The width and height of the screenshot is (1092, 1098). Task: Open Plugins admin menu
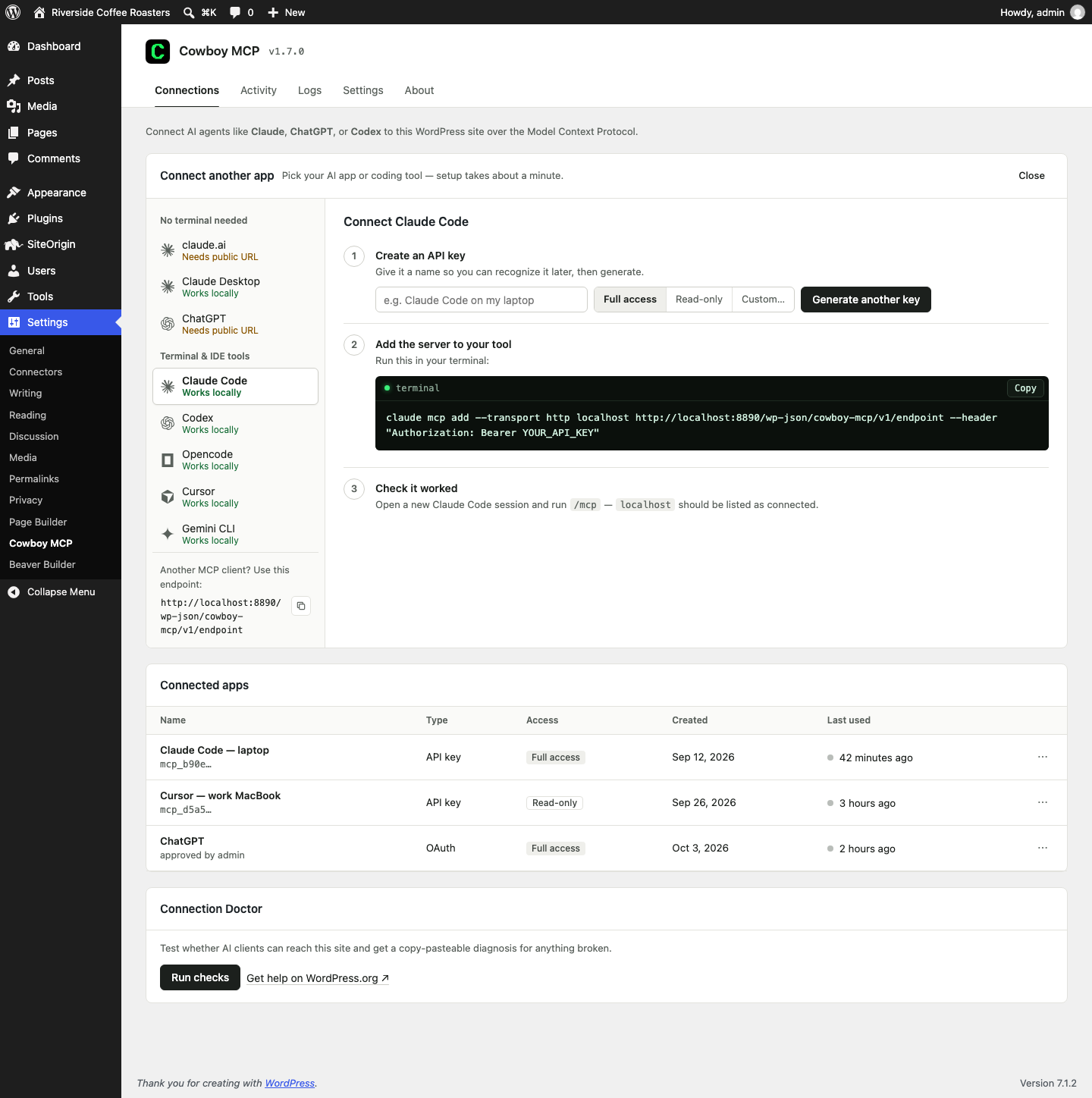(61, 218)
